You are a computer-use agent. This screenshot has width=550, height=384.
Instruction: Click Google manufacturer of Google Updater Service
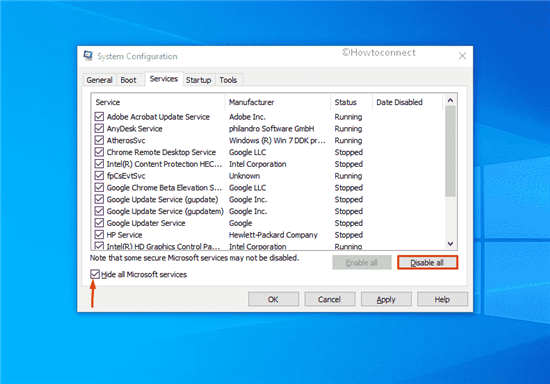tap(241, 223)
